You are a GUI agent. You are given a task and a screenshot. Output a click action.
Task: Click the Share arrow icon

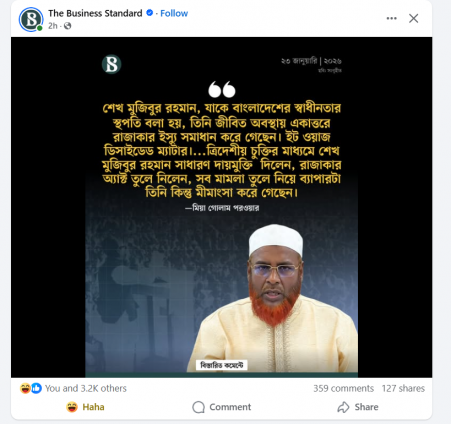click(x=343, y=407)
